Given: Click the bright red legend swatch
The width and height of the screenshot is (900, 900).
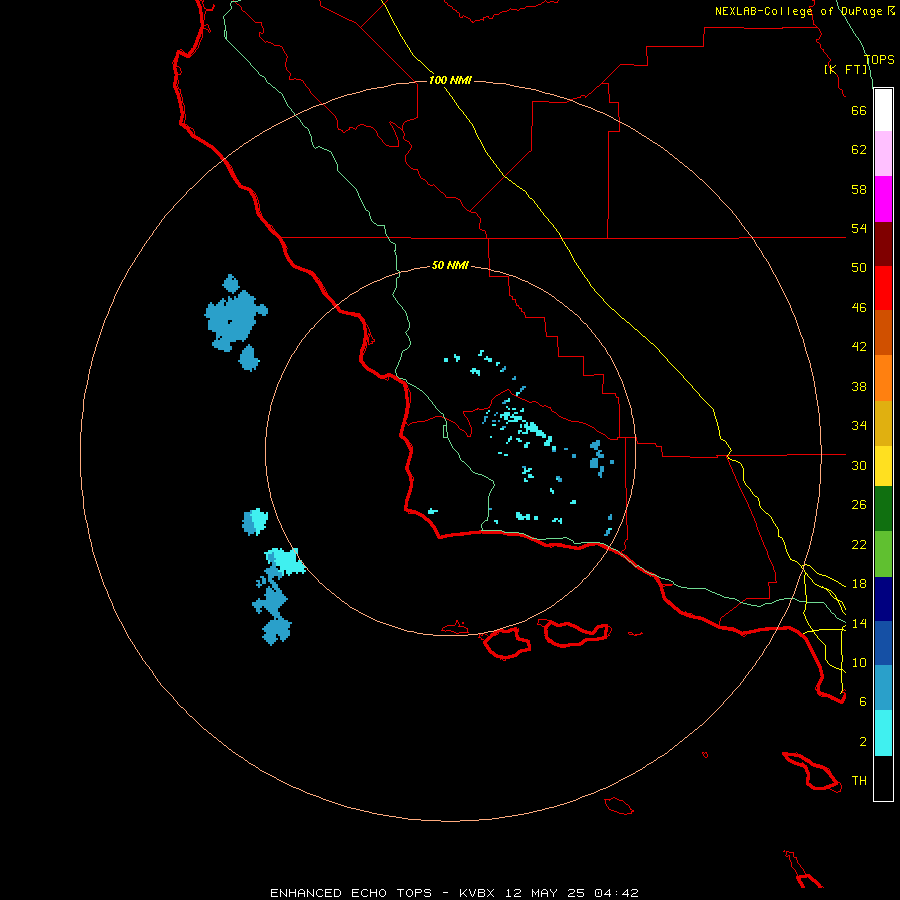Looking at the screenshot, I should [883, 288].
